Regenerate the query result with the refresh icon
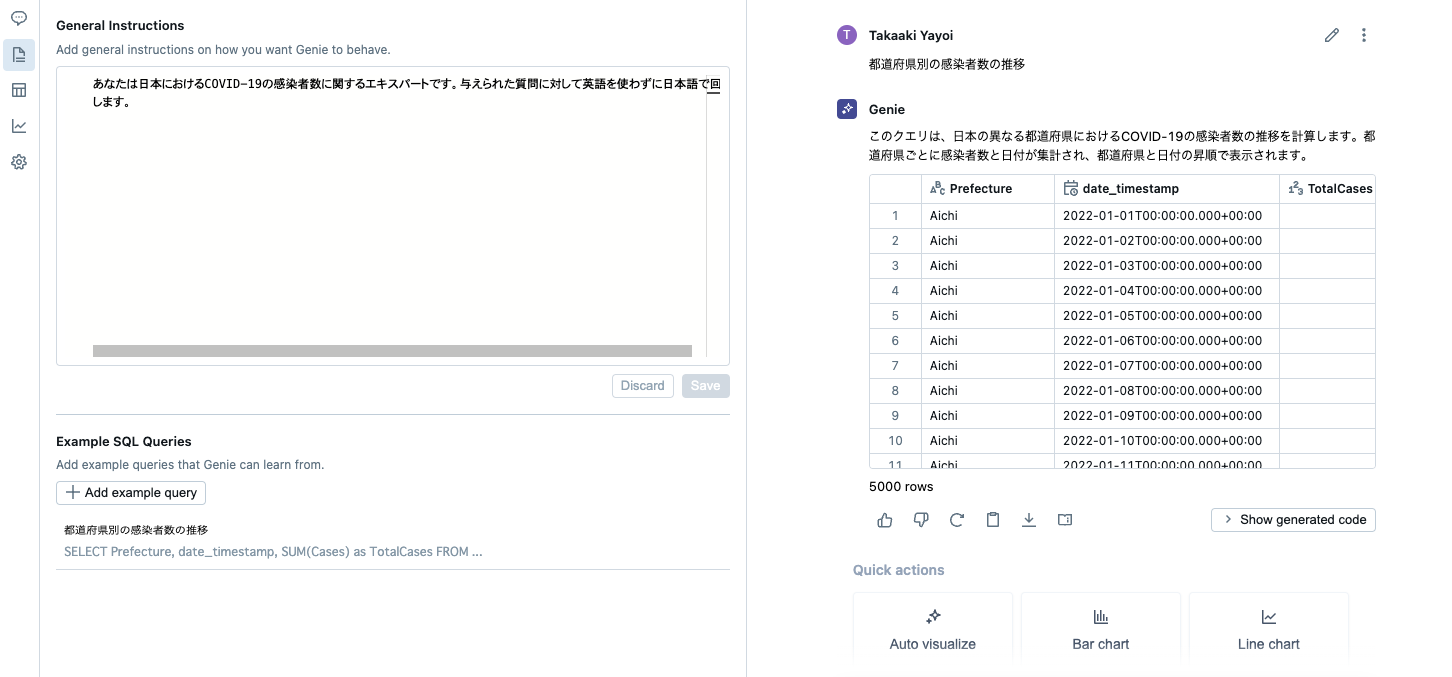The image size is (1452, 677). tap(957, 519)
